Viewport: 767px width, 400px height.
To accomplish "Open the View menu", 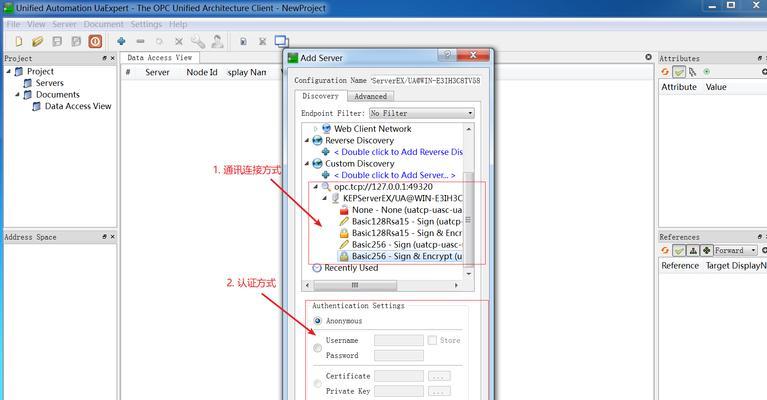I will [x=36, y=24].
